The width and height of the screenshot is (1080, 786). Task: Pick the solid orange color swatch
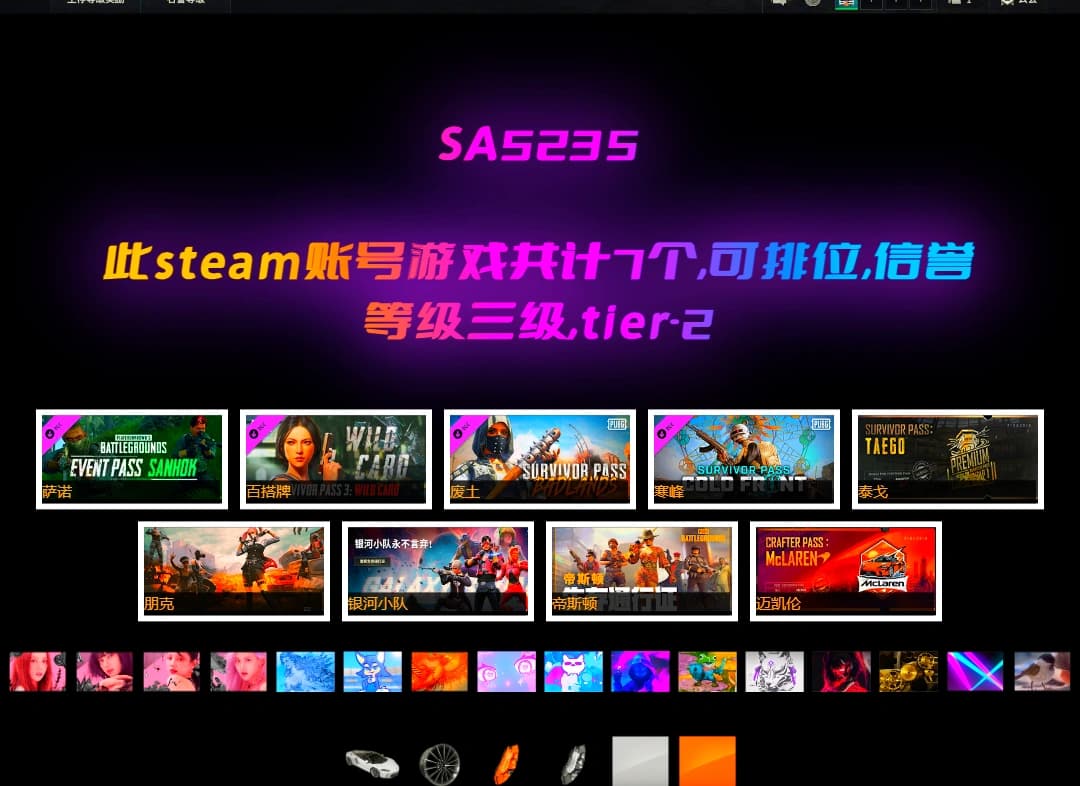pos(707,762)
